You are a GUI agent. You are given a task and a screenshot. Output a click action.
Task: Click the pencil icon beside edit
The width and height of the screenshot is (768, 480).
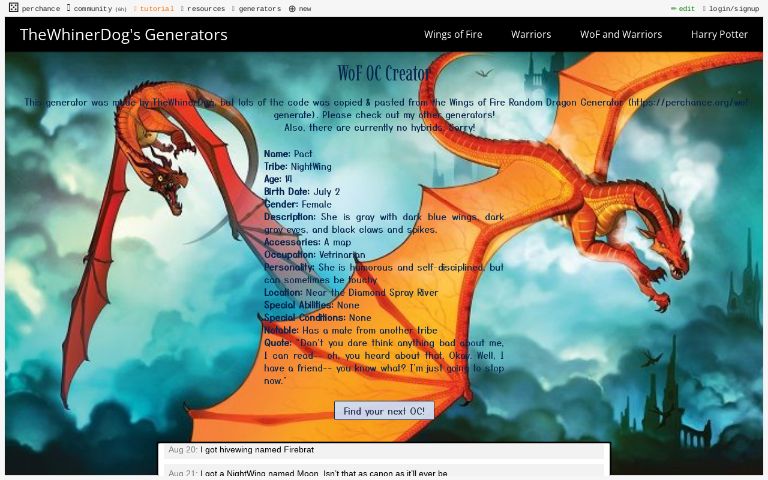coord(673,8)
